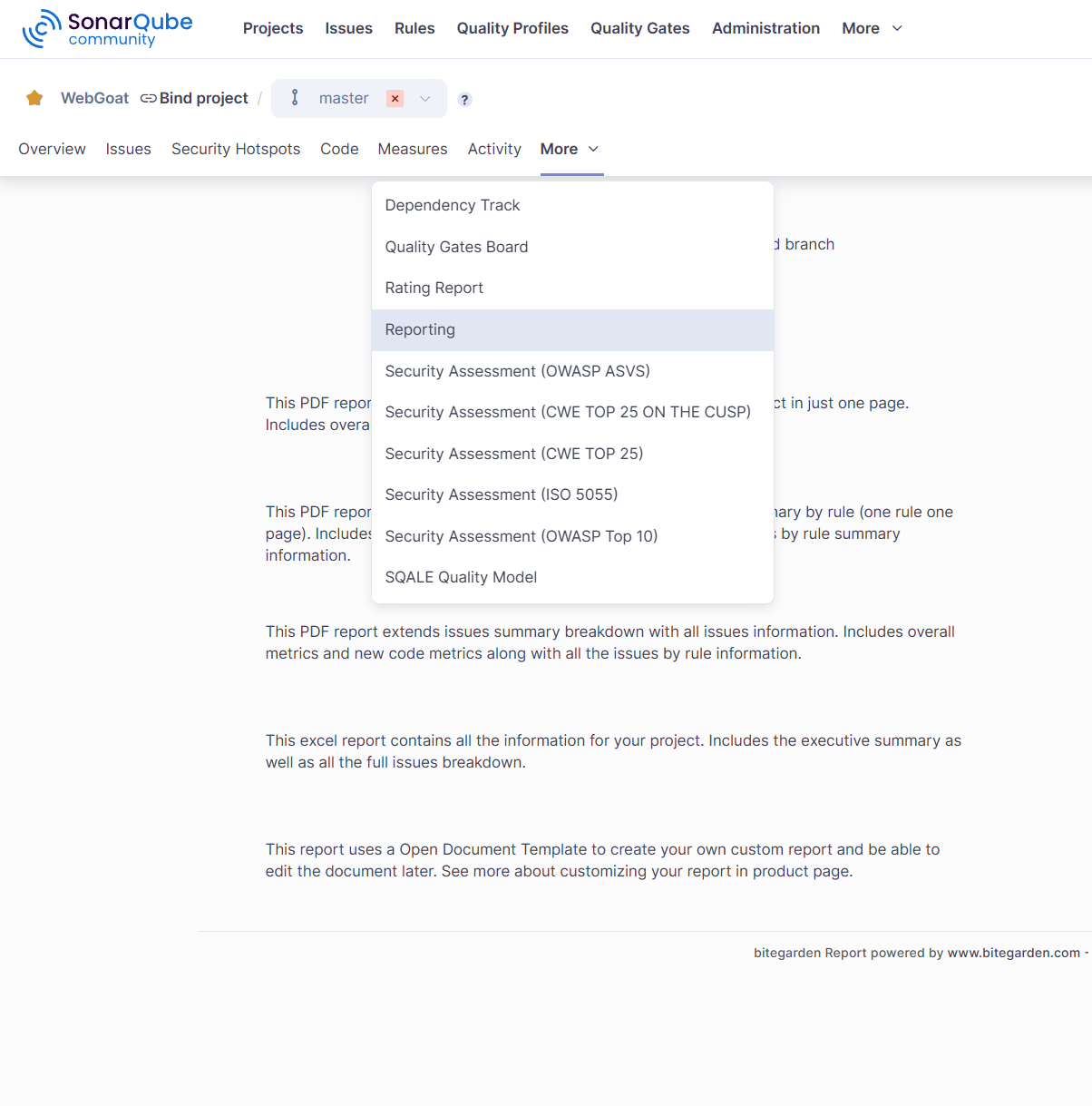Toggle the WebGoat favorite star icon
This screenshot has height=1106, width=1092.
pos(34,98)
